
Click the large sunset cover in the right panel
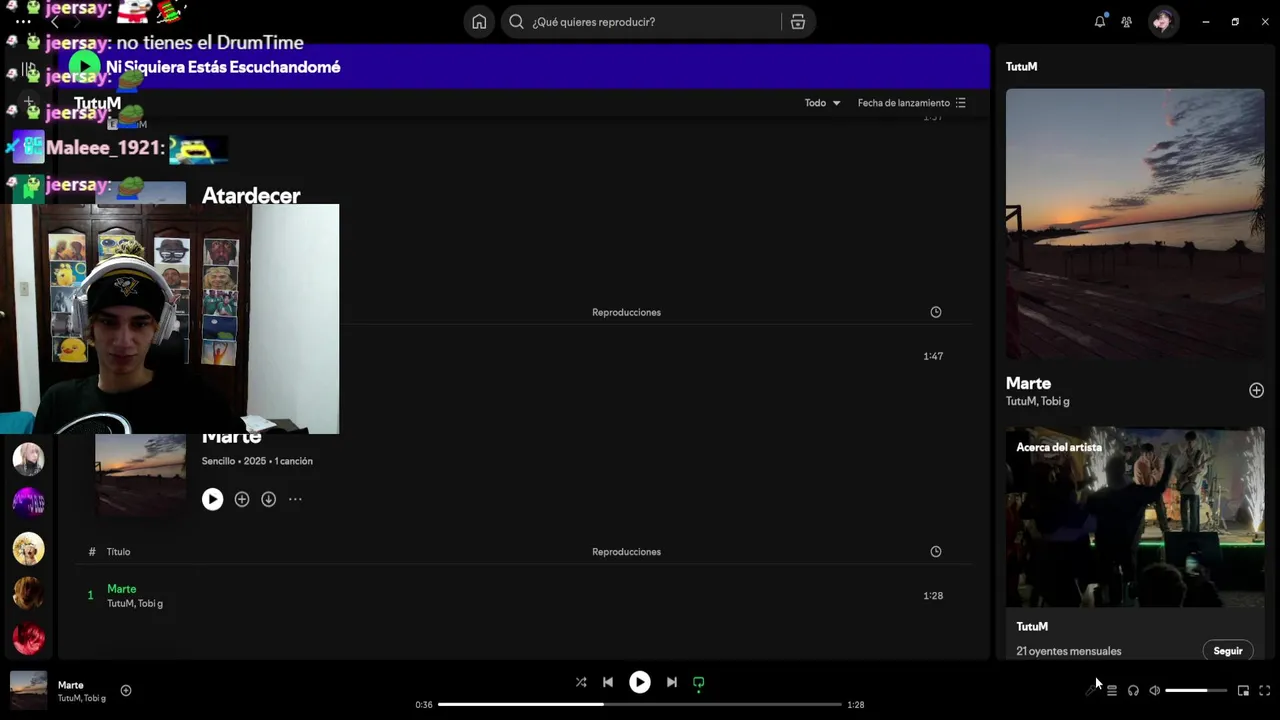pos(1135,224)
